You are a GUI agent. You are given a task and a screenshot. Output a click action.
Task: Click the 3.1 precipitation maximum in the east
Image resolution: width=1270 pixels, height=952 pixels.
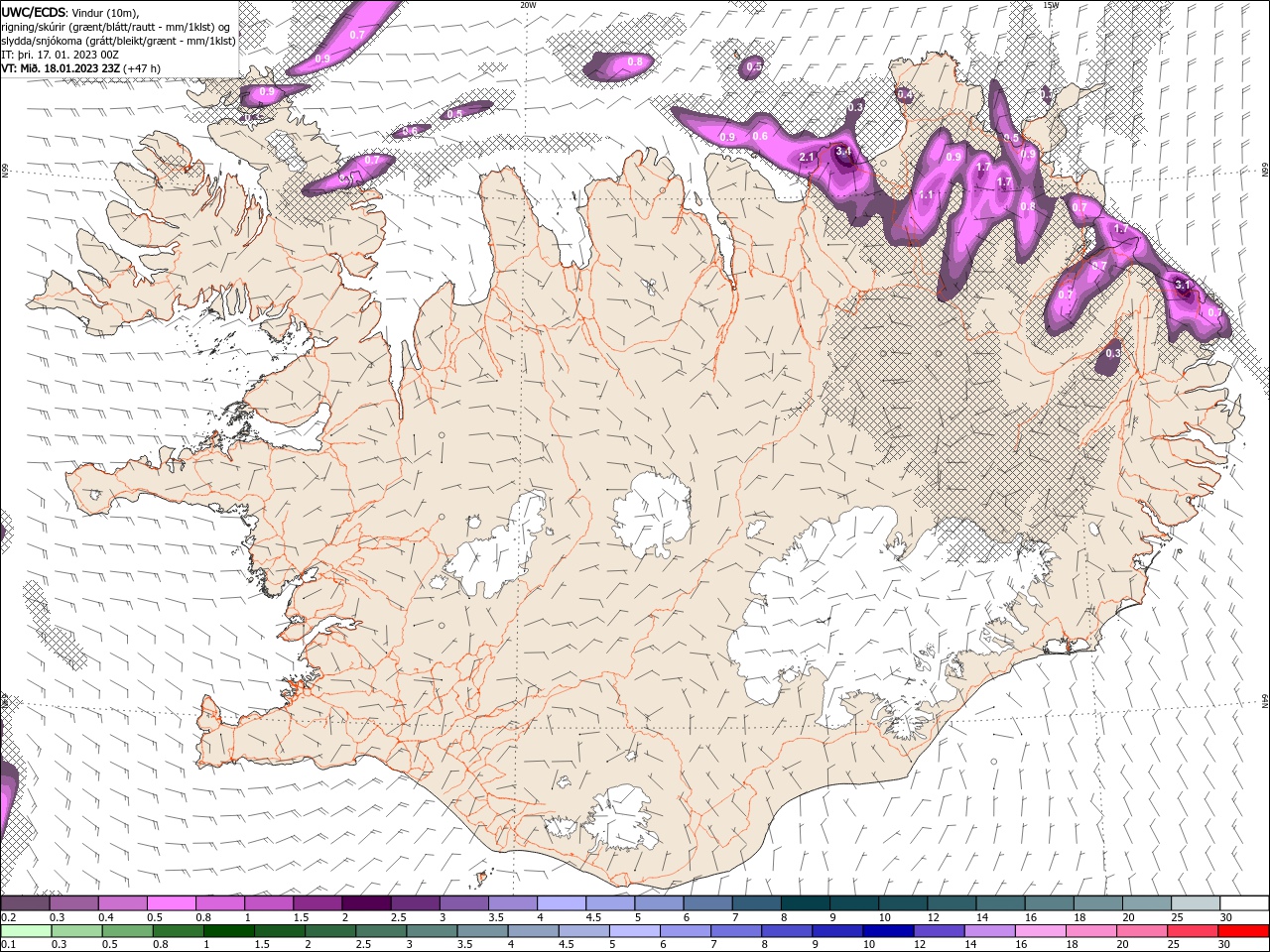[1182, 285]
